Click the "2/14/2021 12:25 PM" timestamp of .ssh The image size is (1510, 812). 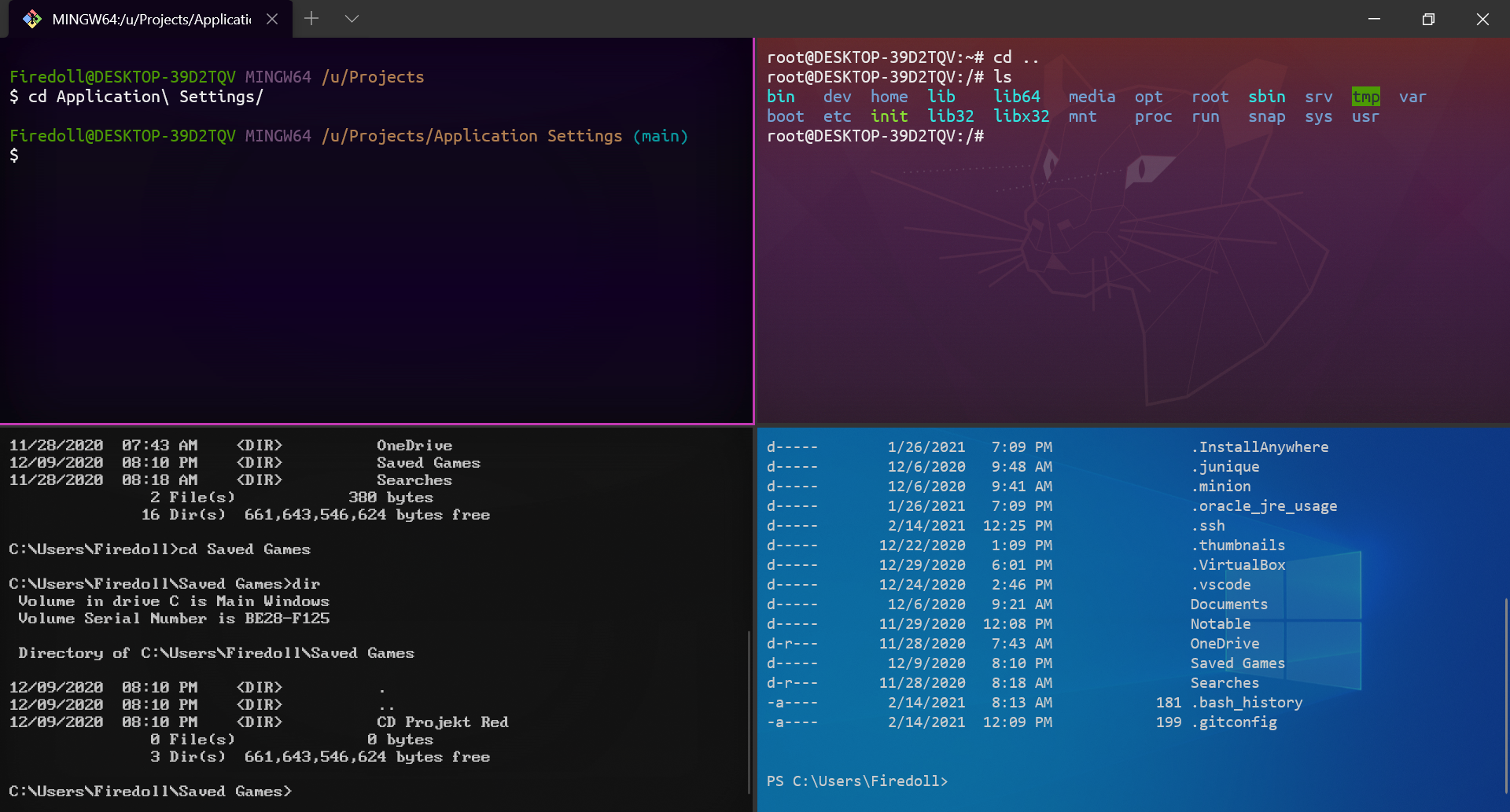(970, 526)
